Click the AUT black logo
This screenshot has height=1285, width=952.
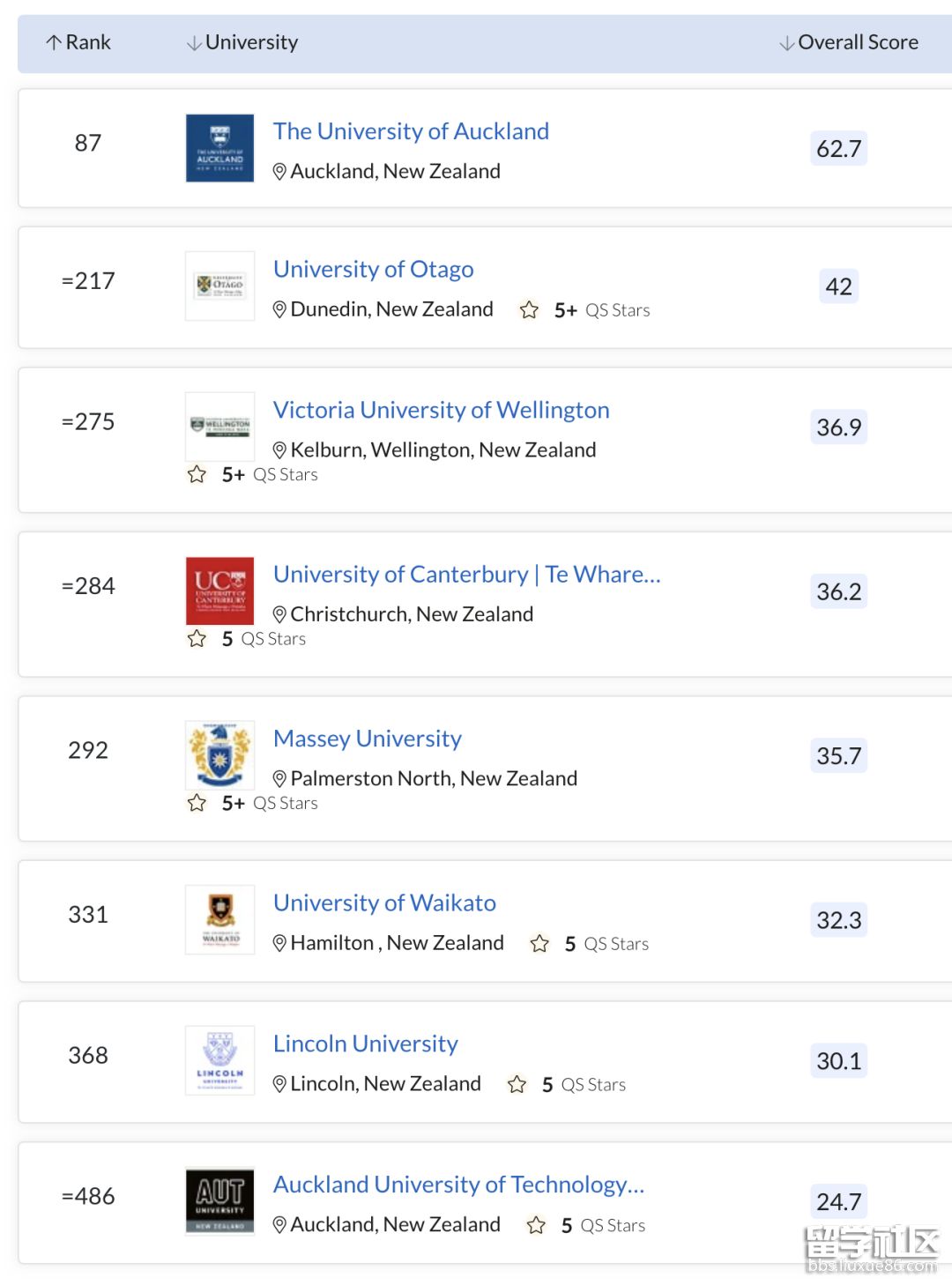tap(219, 1201)
